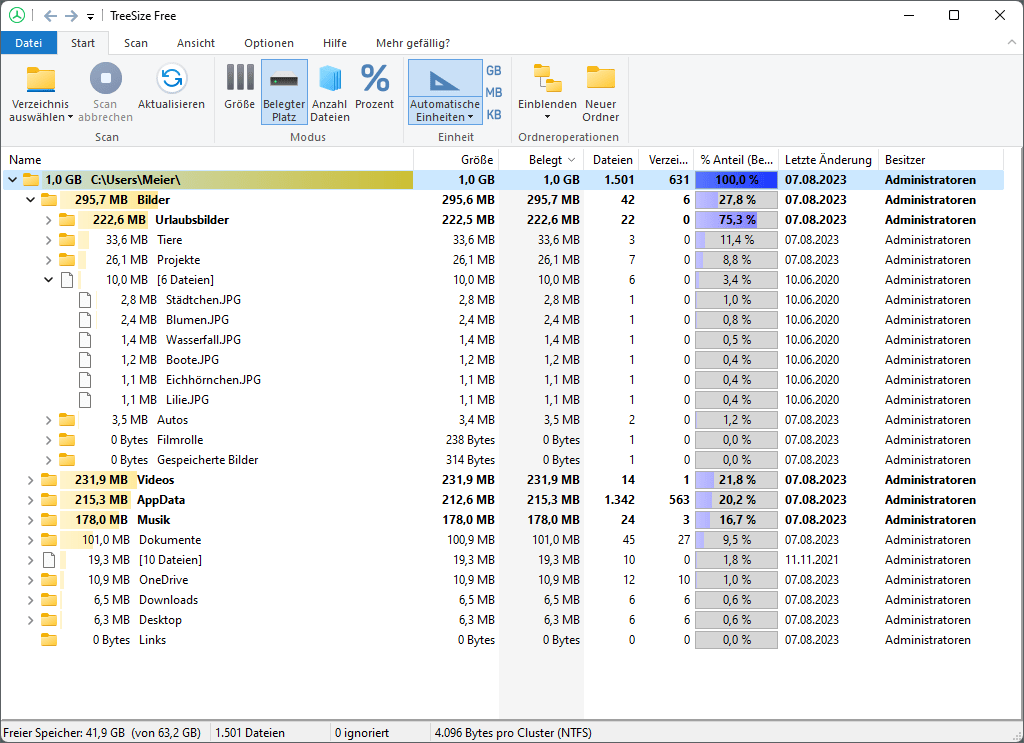Click the Autos folder icon
Screen dimensions: 1024x743
(x=67, y=420)
